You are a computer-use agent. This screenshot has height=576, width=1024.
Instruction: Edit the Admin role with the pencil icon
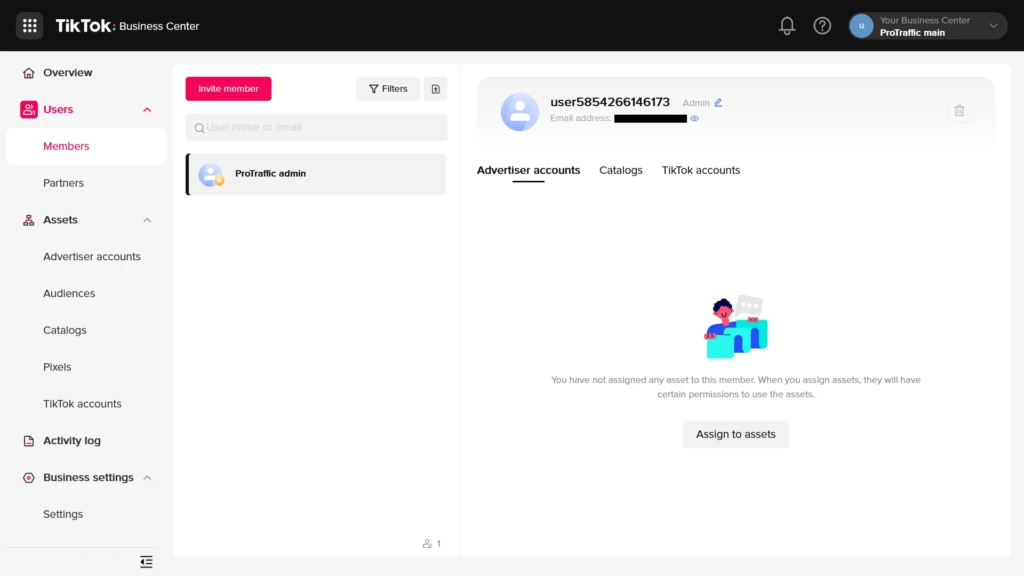(718, 103)
